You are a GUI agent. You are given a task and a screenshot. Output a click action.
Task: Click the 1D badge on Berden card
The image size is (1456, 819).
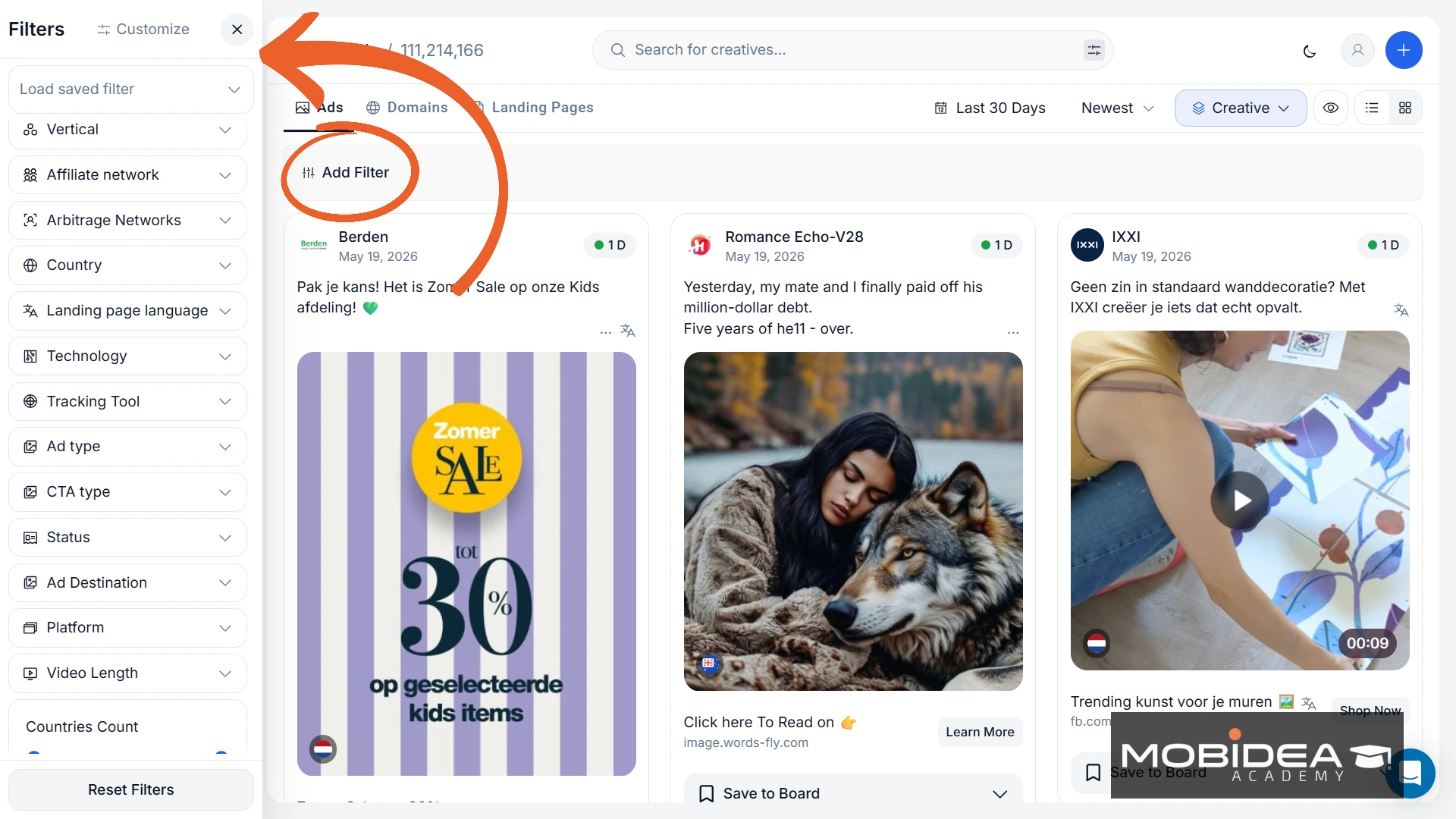click(610, 246)
